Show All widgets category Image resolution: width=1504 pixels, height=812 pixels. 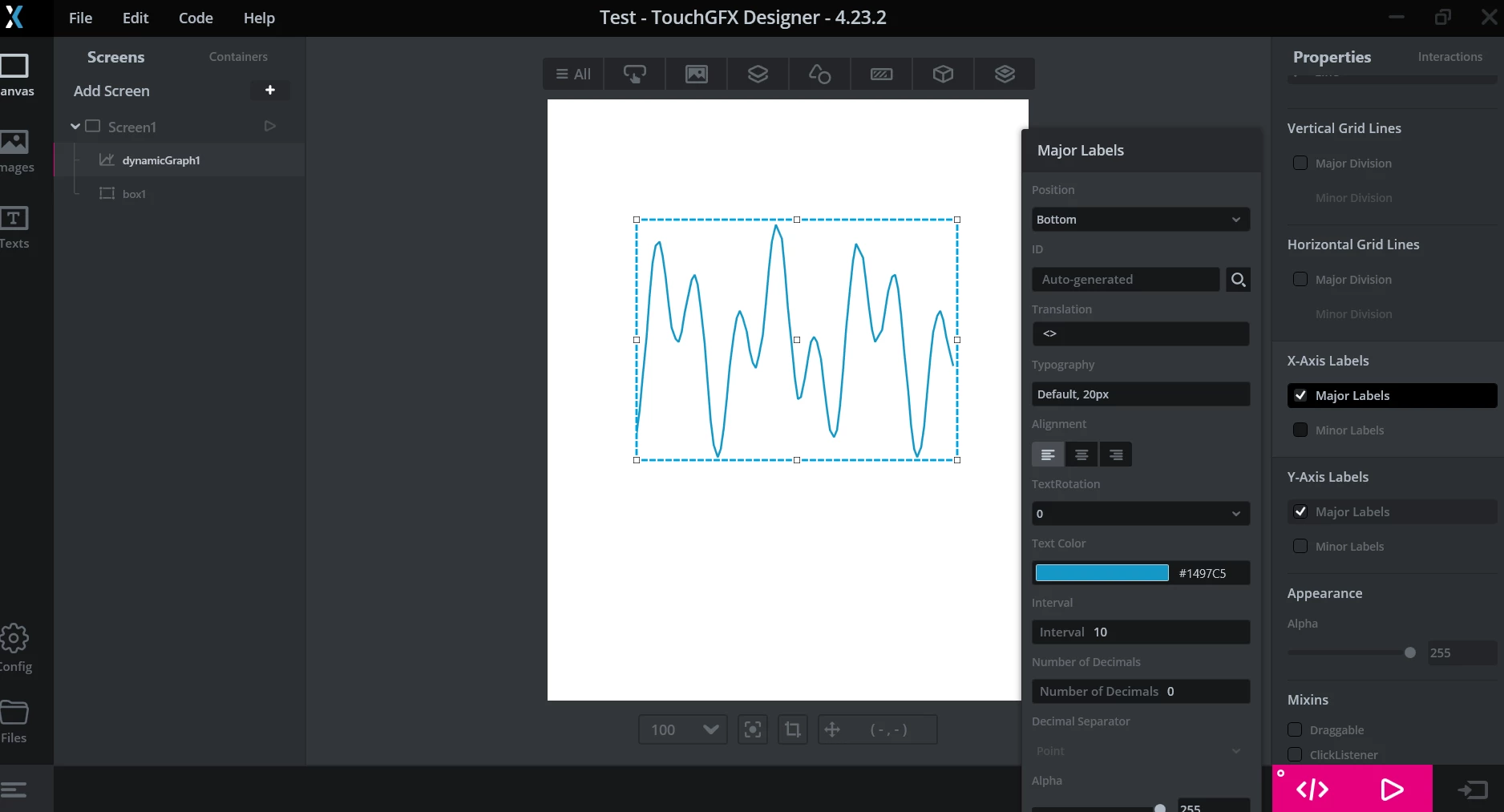point(573,74)
